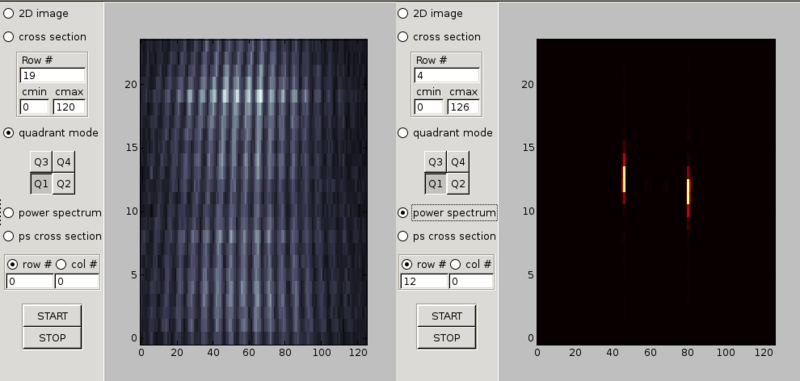
Task: Click Q4 quadrant button in right panel
Action: point(458,162)
